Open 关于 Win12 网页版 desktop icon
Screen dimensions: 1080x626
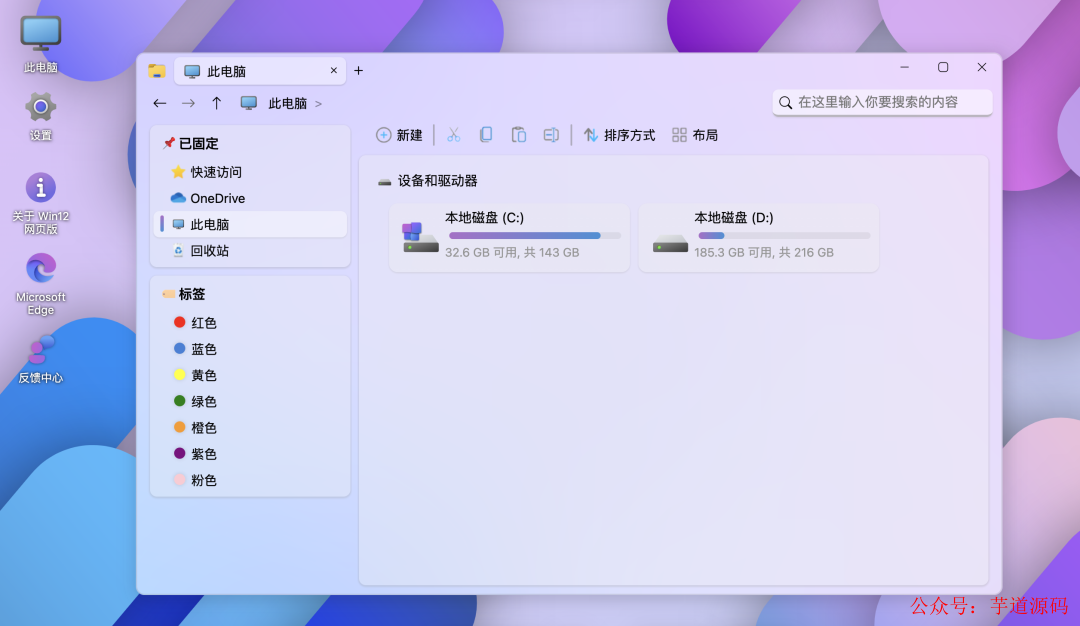41,203
